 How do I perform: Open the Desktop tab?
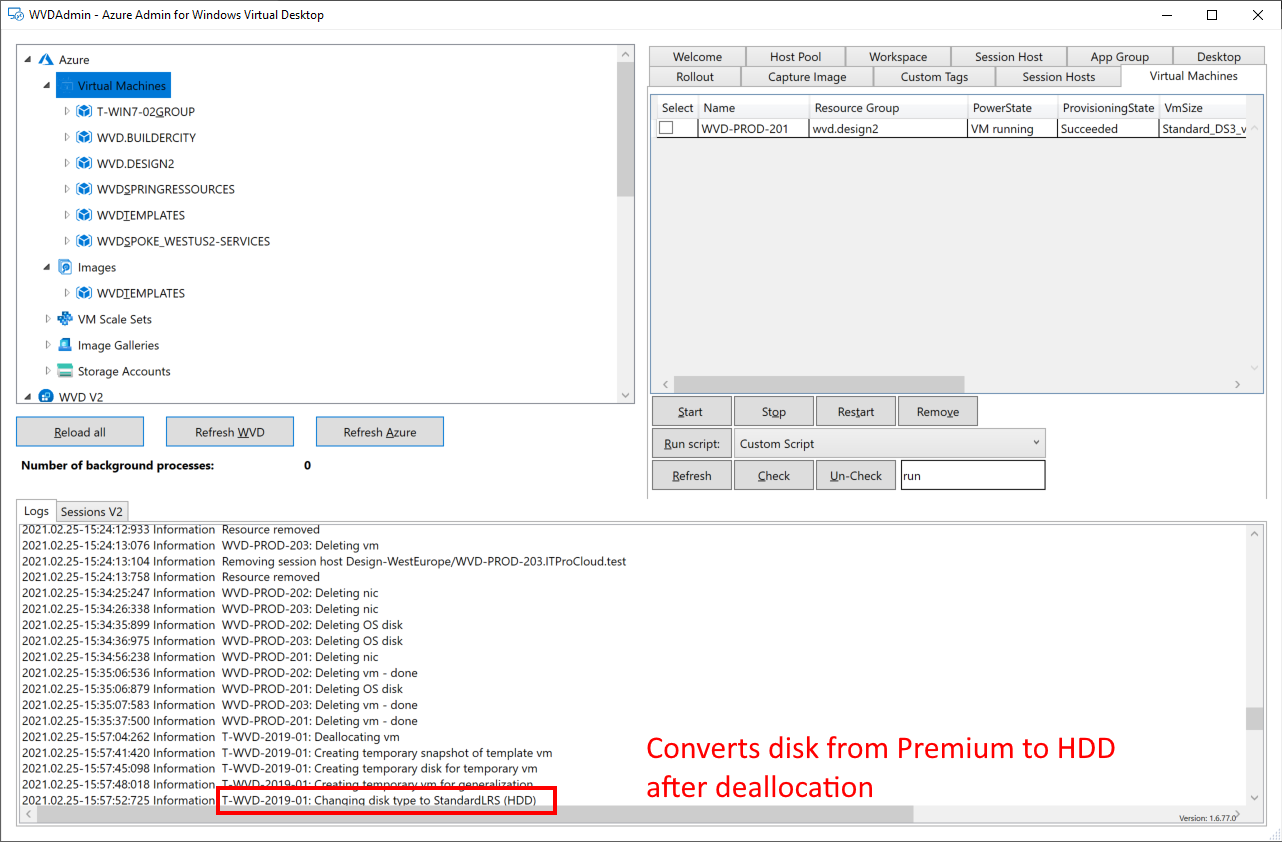(1219, 57)
